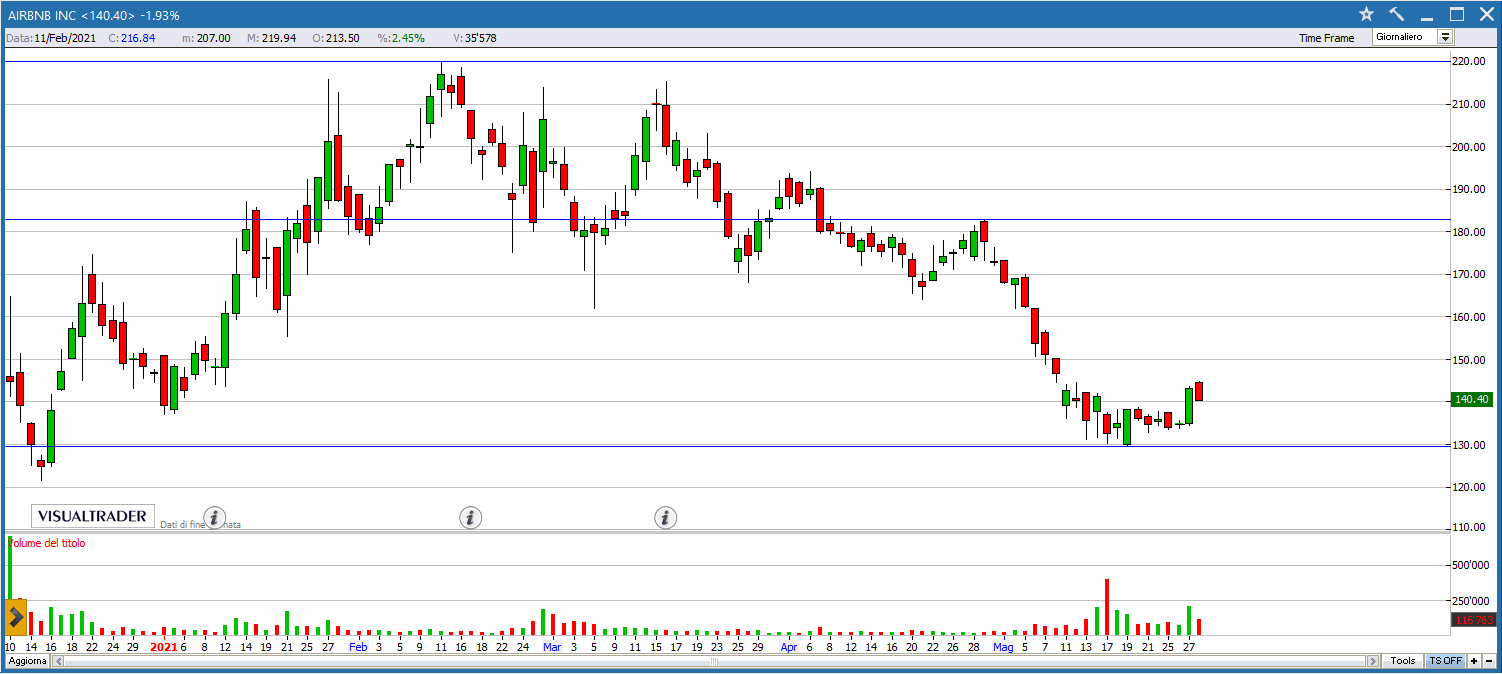Click the Mag month marker on timeline
Viewport: 1502px width, 674px height.
pos(1003,647)
